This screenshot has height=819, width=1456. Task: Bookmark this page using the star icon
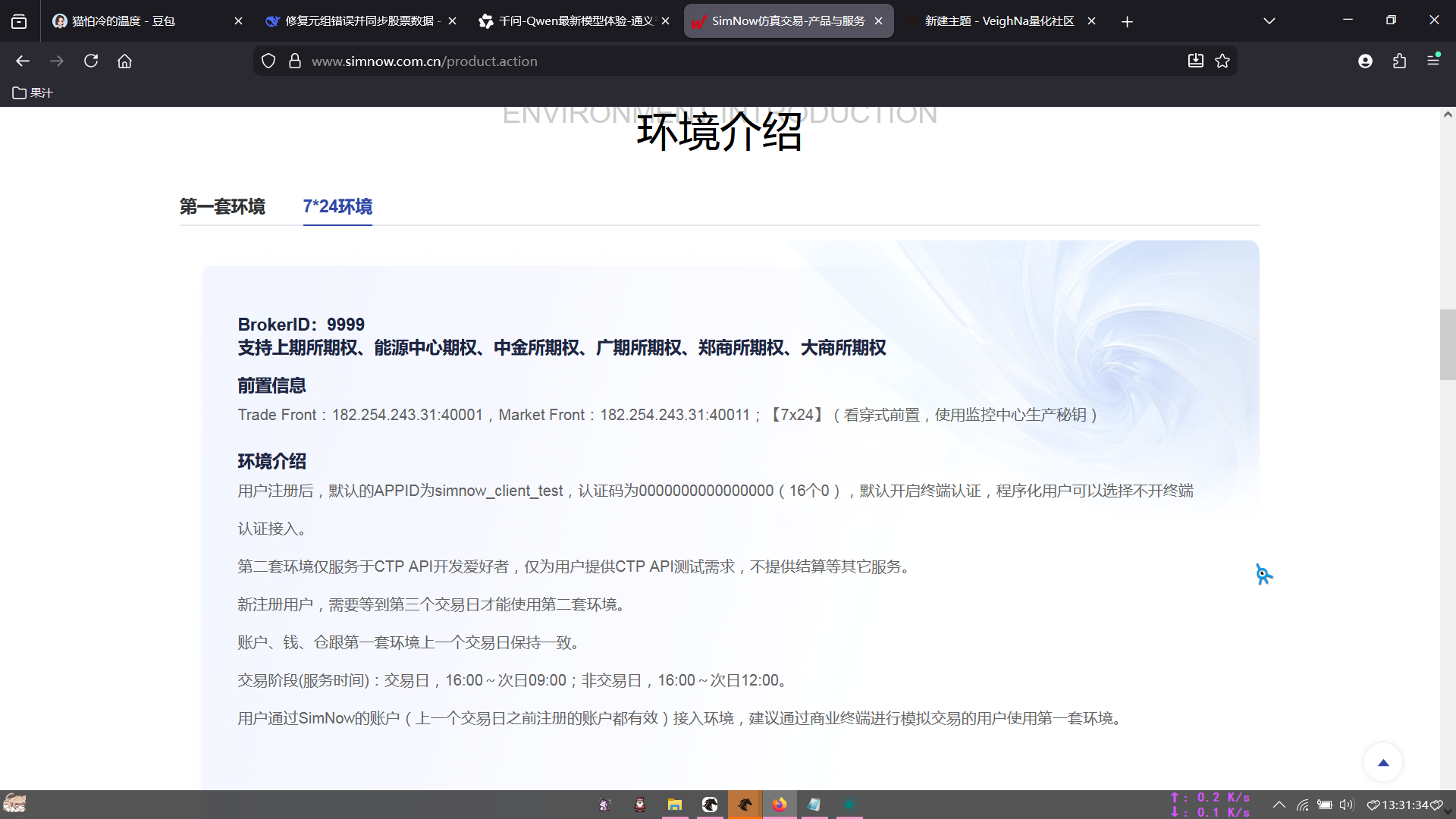1222,61
